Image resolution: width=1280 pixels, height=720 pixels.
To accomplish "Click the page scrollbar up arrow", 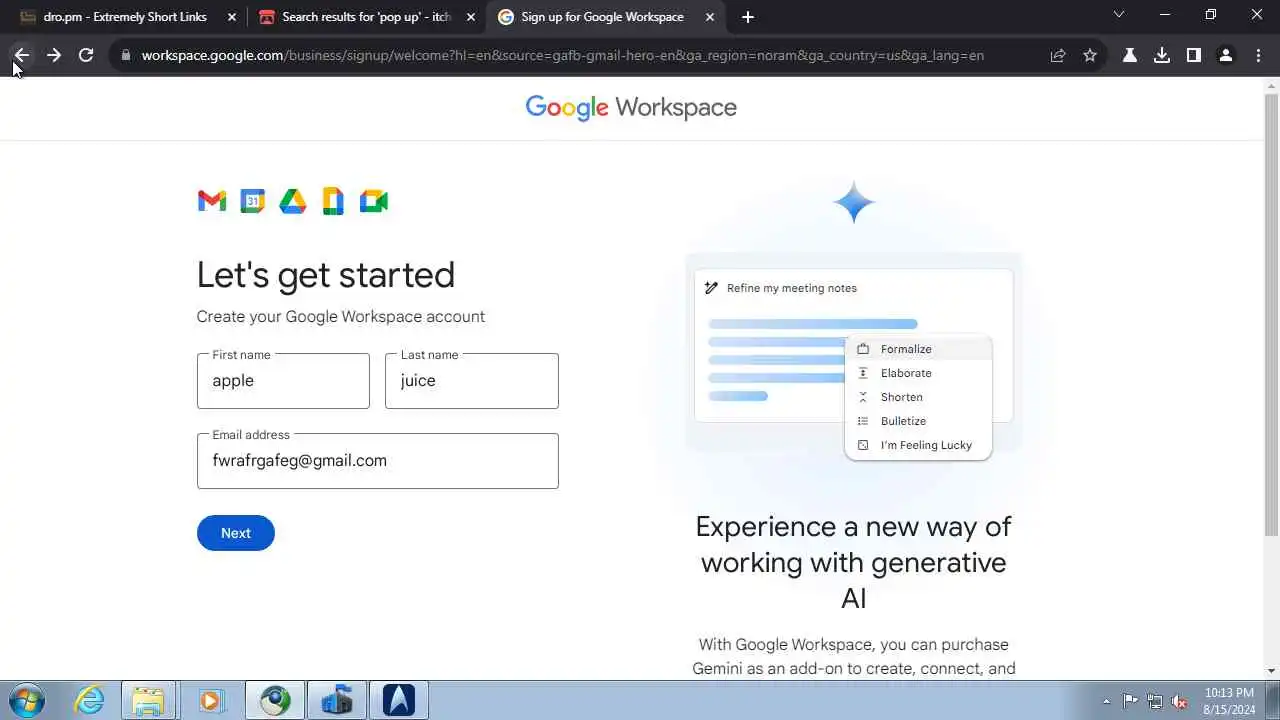I will (x=1271, y=86).
